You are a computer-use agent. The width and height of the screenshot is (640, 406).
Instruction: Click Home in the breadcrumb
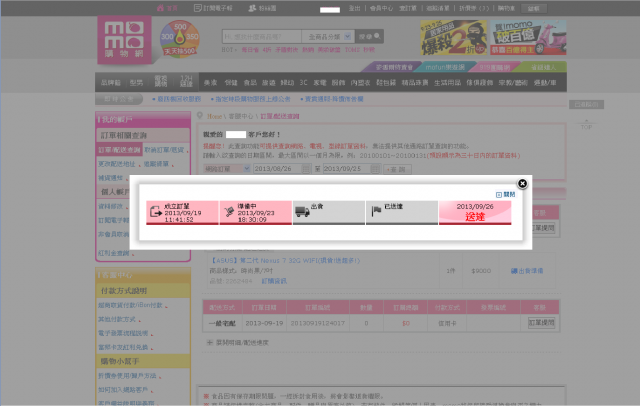click(214, 116)
